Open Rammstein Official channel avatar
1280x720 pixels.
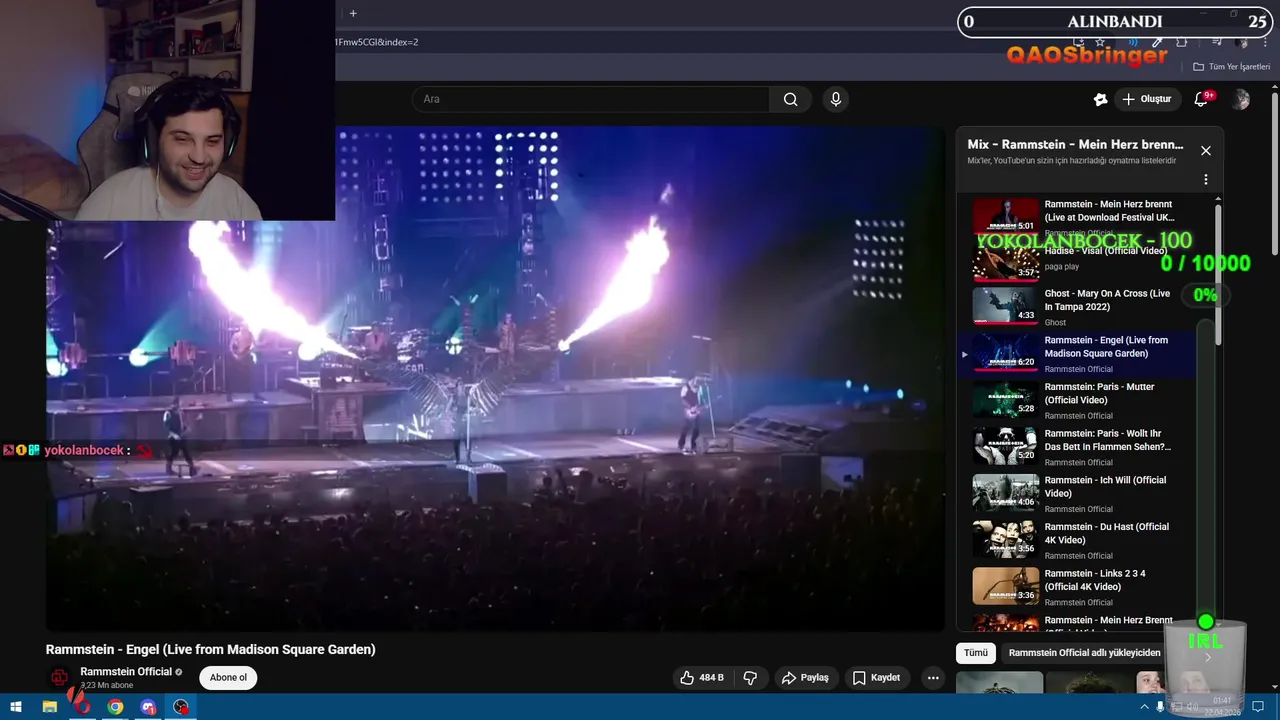(x=60, y=678)
